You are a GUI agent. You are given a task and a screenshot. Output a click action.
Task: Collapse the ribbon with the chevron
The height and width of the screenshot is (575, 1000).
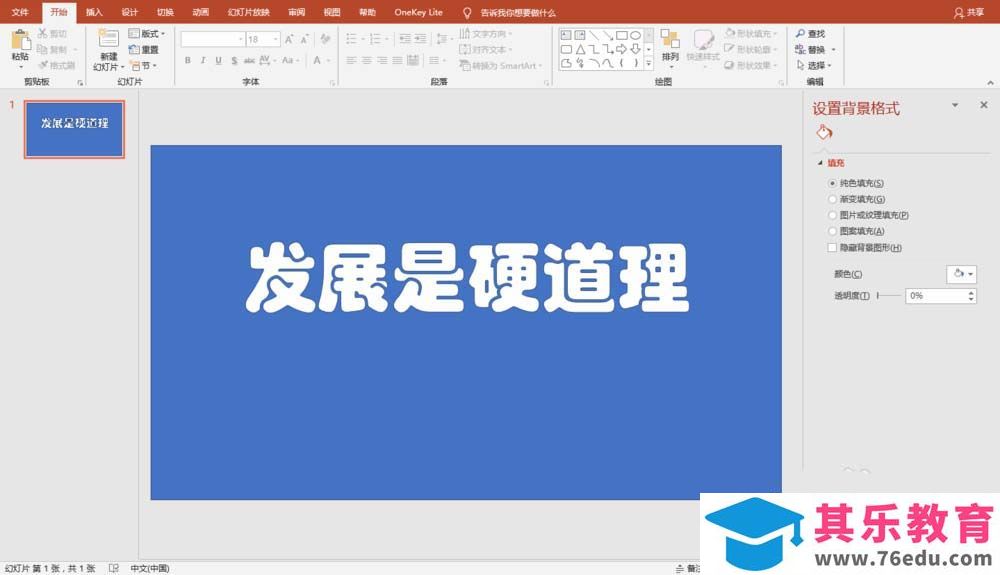[x=990, y=82]
